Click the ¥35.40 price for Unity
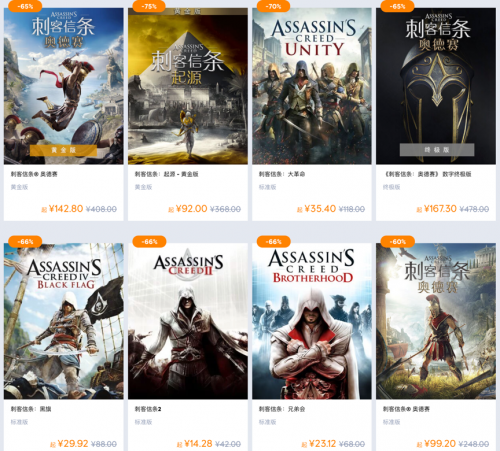 click(320, 209)
